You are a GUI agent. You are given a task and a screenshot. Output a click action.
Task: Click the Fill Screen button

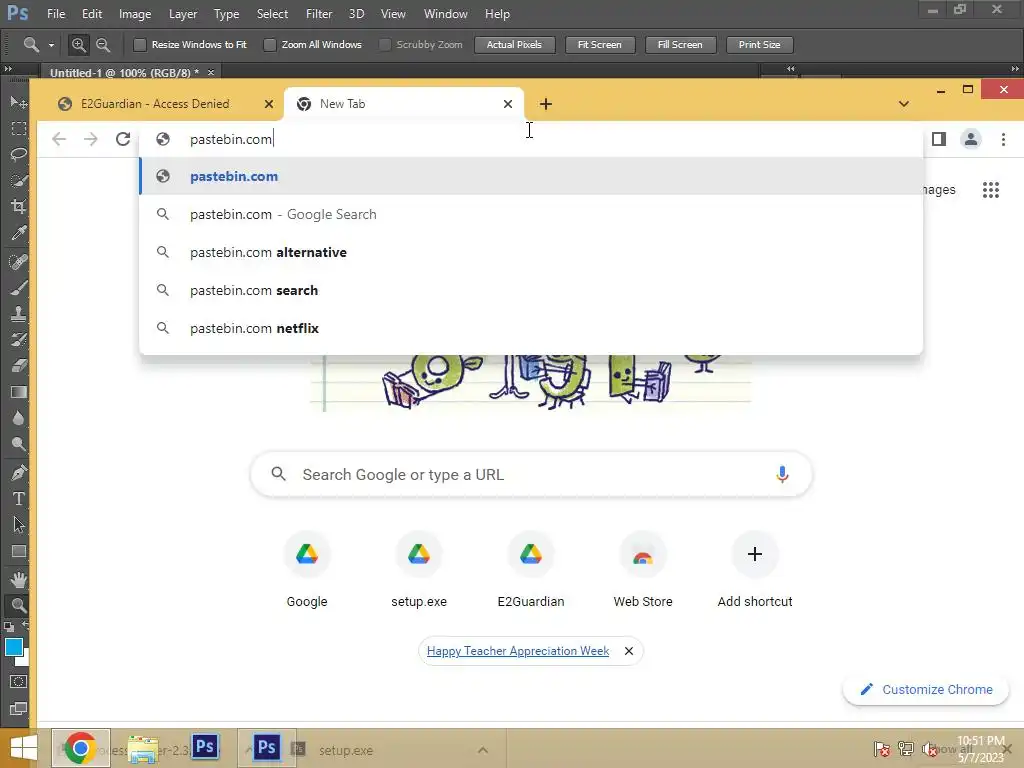[680, 44]
